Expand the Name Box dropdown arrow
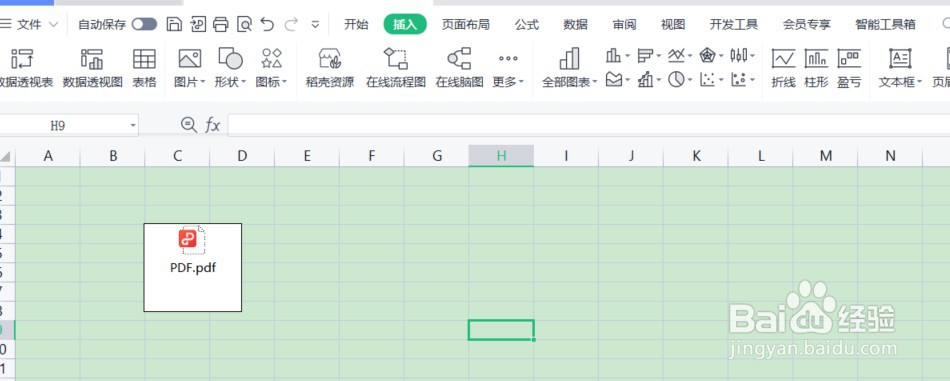950x381 pixels. coord(133,125)
